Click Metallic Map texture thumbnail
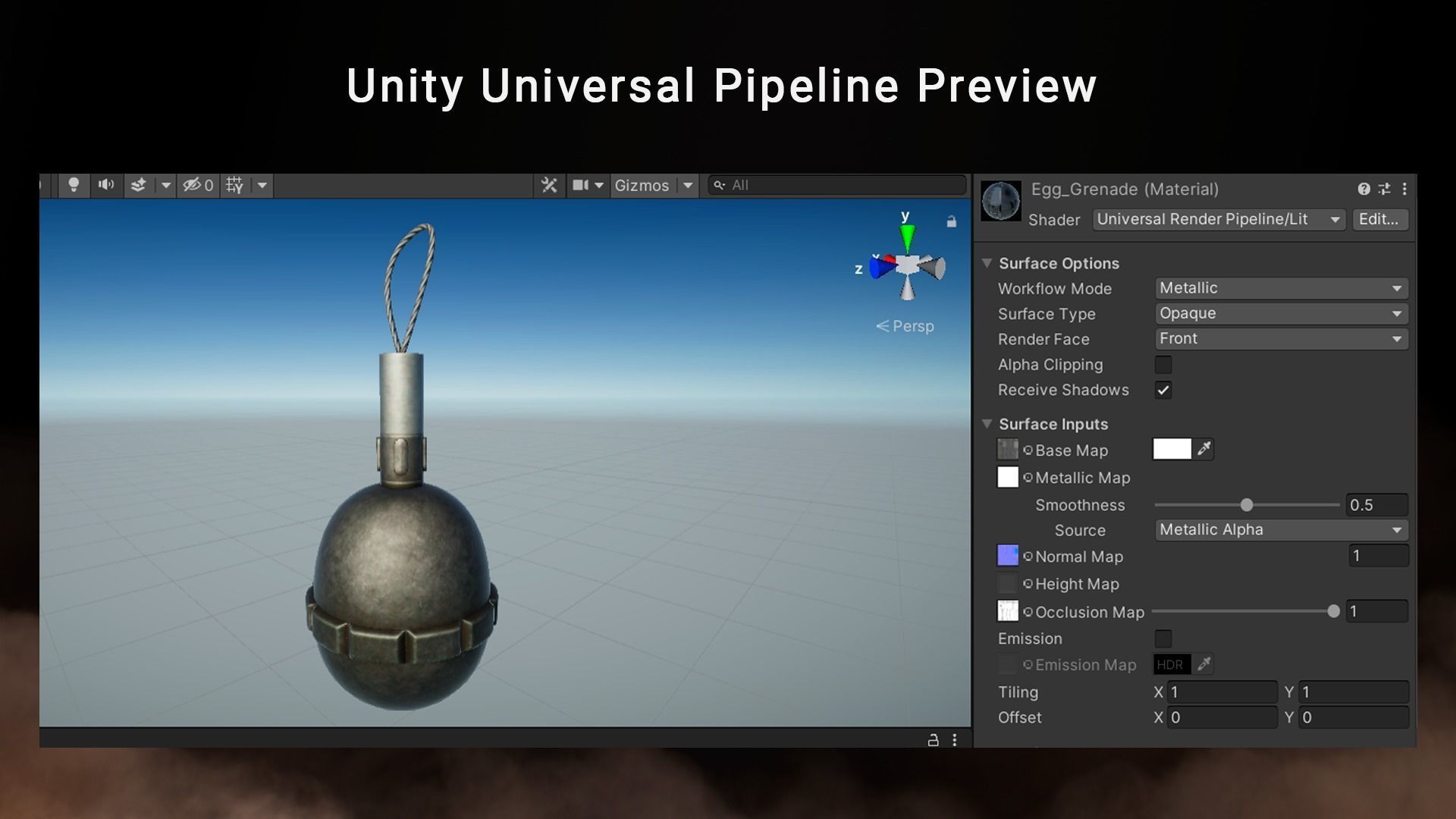The image size is (1456, 819). tap(1007, 477)
